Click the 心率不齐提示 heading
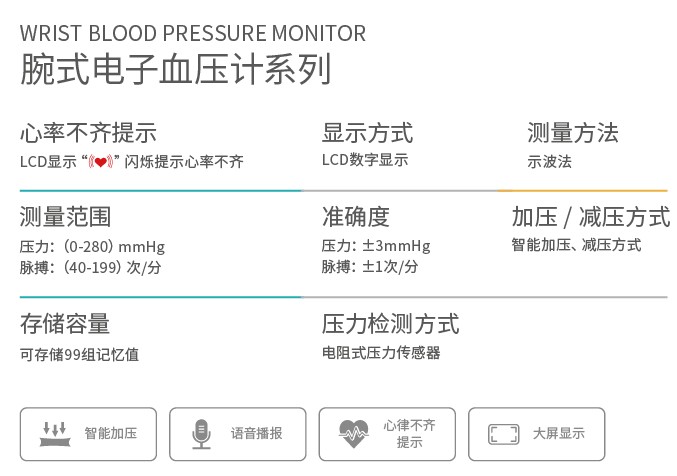Screen dimensions: 677x476 pyautogui.click(x=88, y=133)
